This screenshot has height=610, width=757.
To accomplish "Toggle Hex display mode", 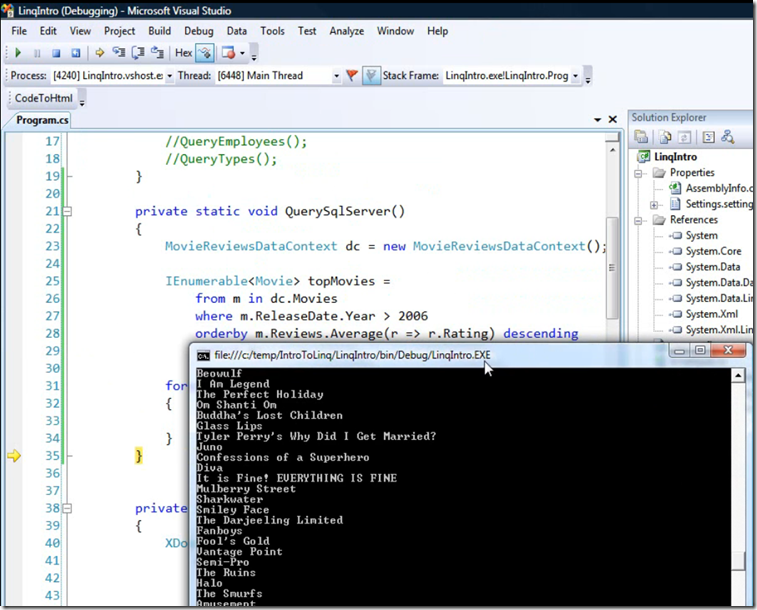I will 183,53.
